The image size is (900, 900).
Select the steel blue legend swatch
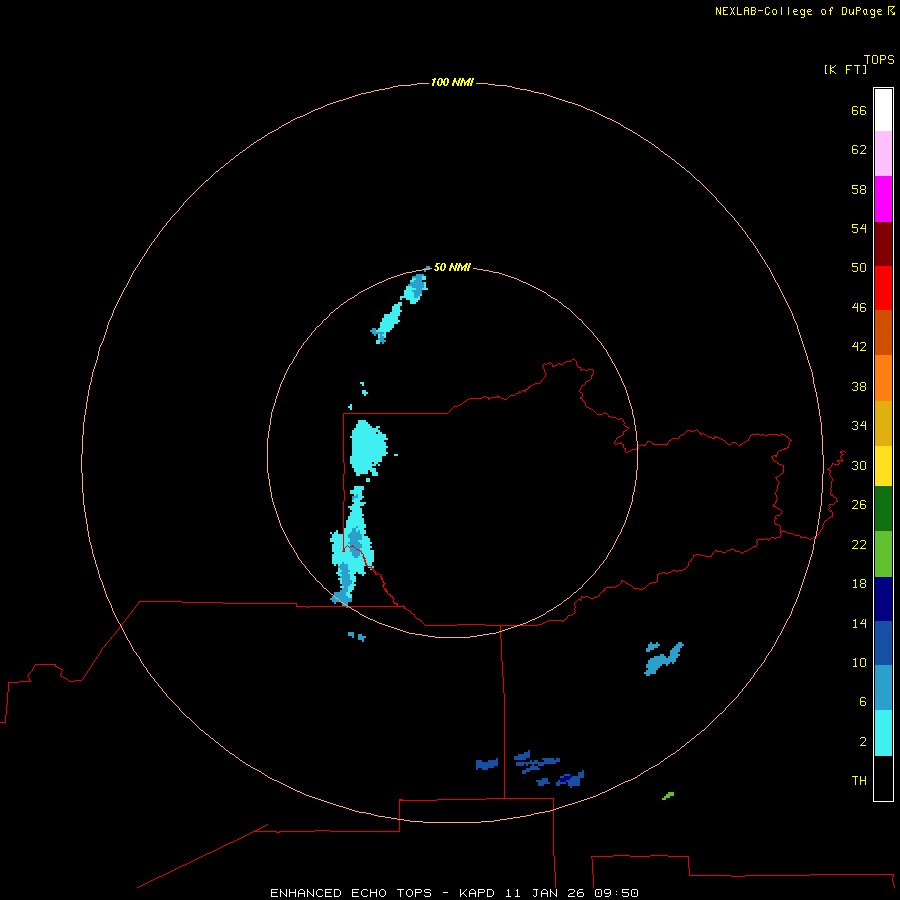[883, 688]
